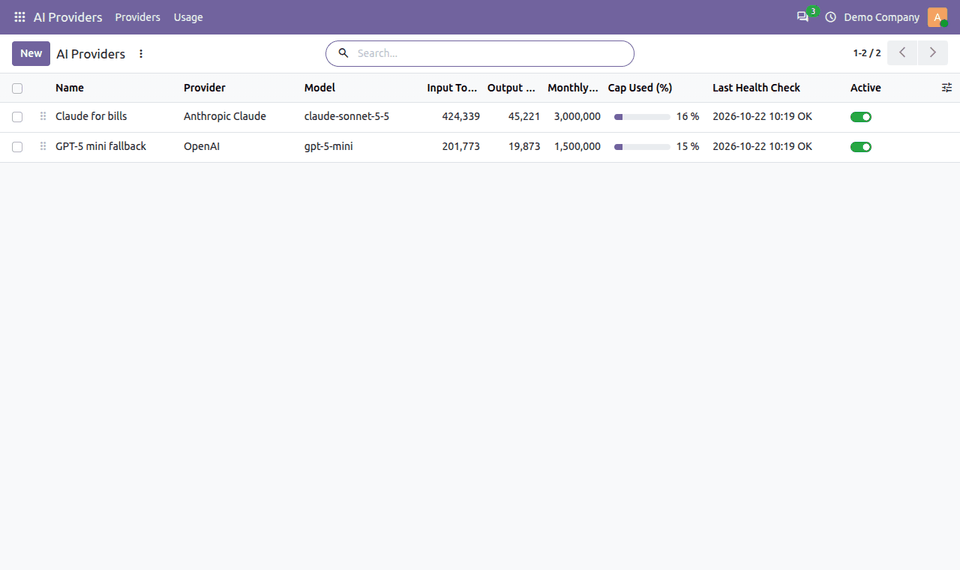Sort by the Provider column header
Image resolution: width=960 pixels, height=570 pixels.
coord(204,88)
